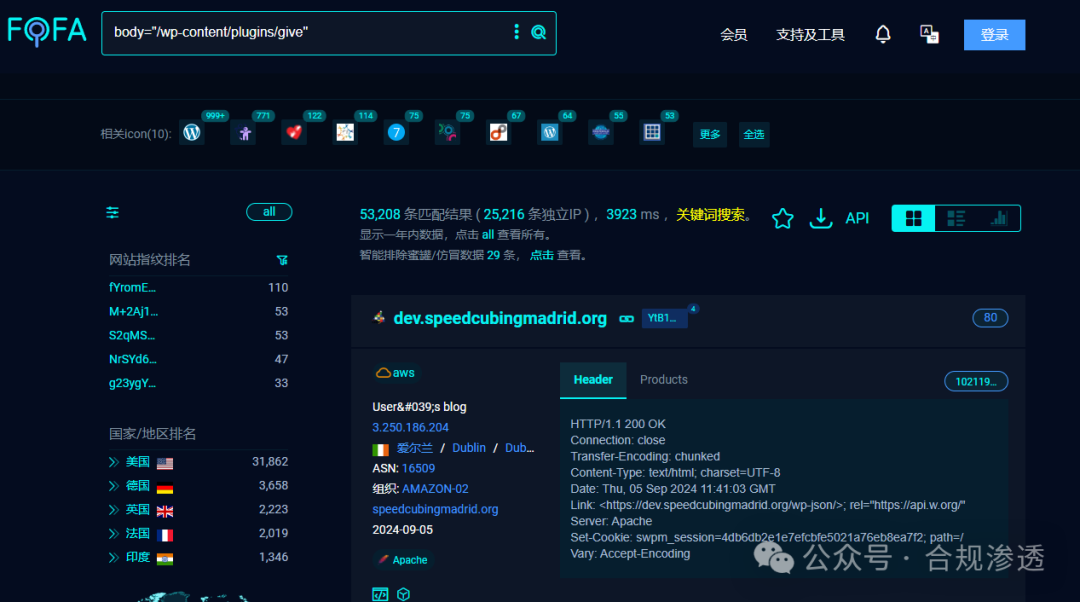Click 更多 to show more icons
This screenshot has height=602, width=1080.
[x=709, y=134]
